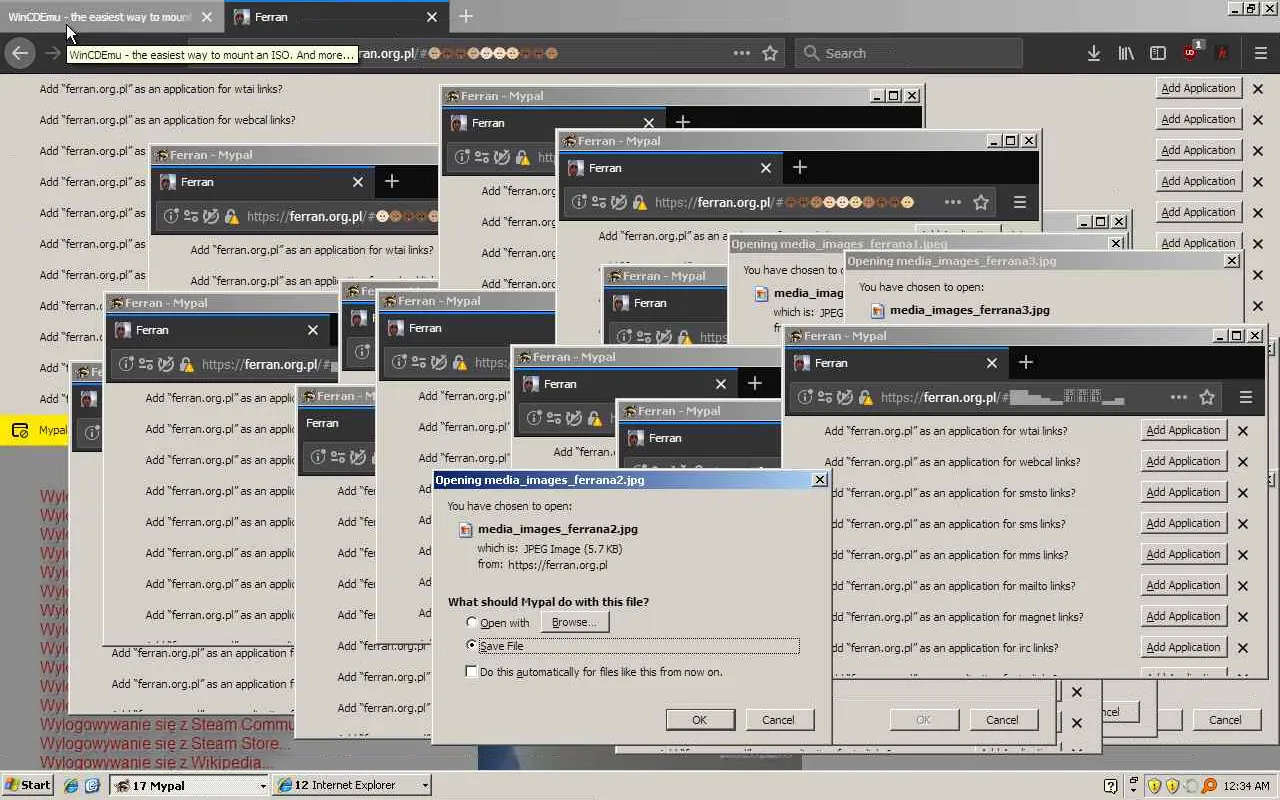
Task: Open the Library icon in main toolbar
Action: [1126, 54]
